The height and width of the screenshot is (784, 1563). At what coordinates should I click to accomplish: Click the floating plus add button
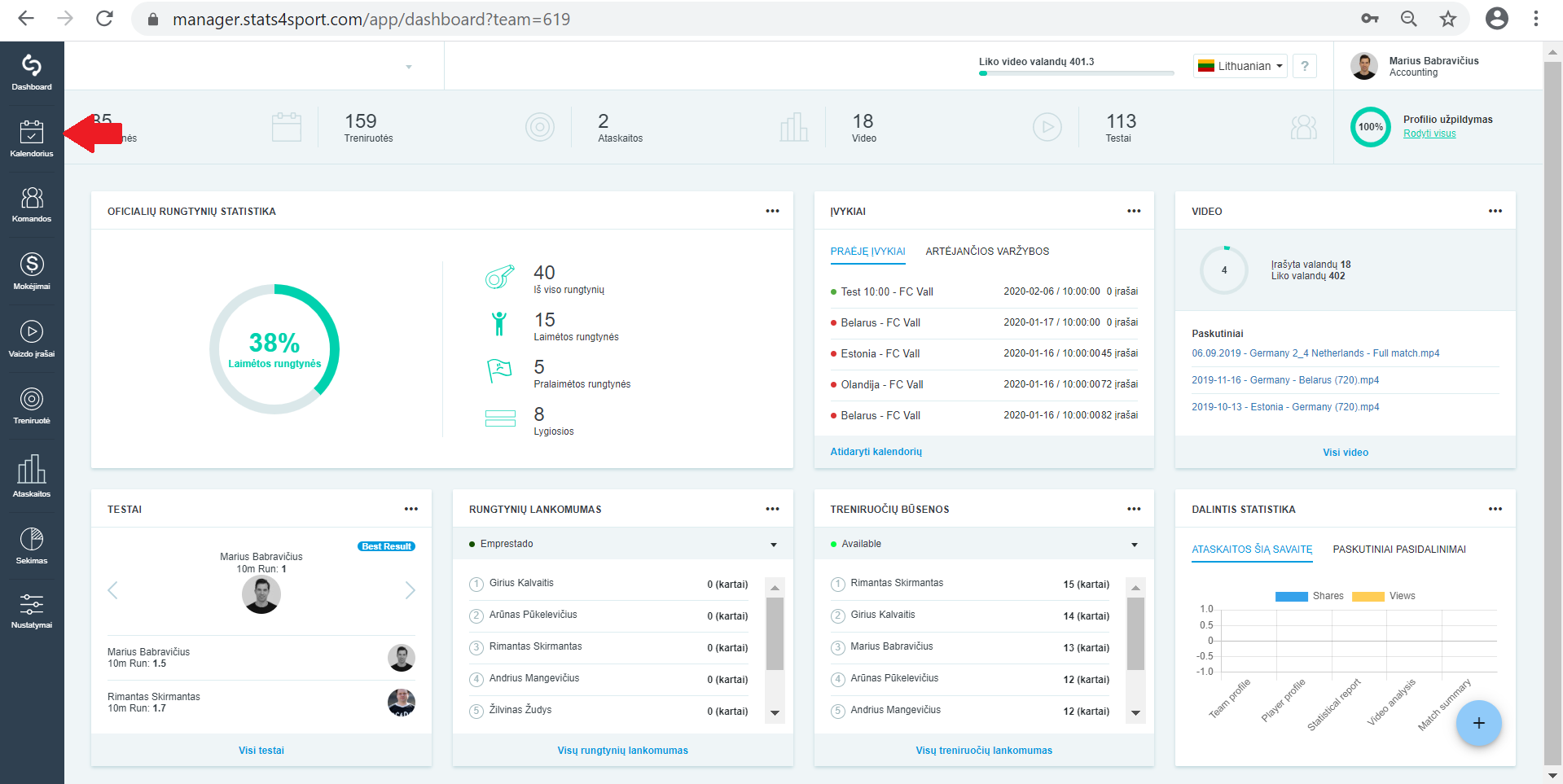[1478, 723]
